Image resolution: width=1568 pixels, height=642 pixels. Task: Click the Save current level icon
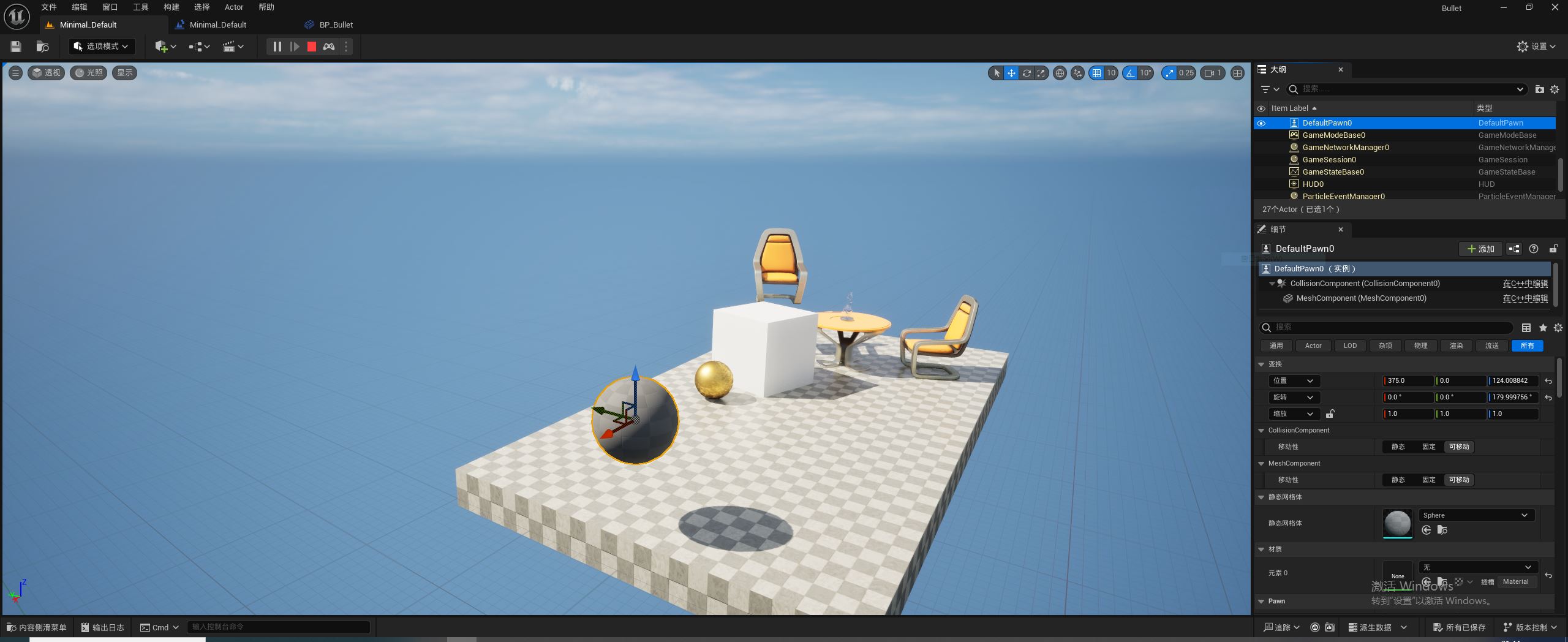[16, 47]
